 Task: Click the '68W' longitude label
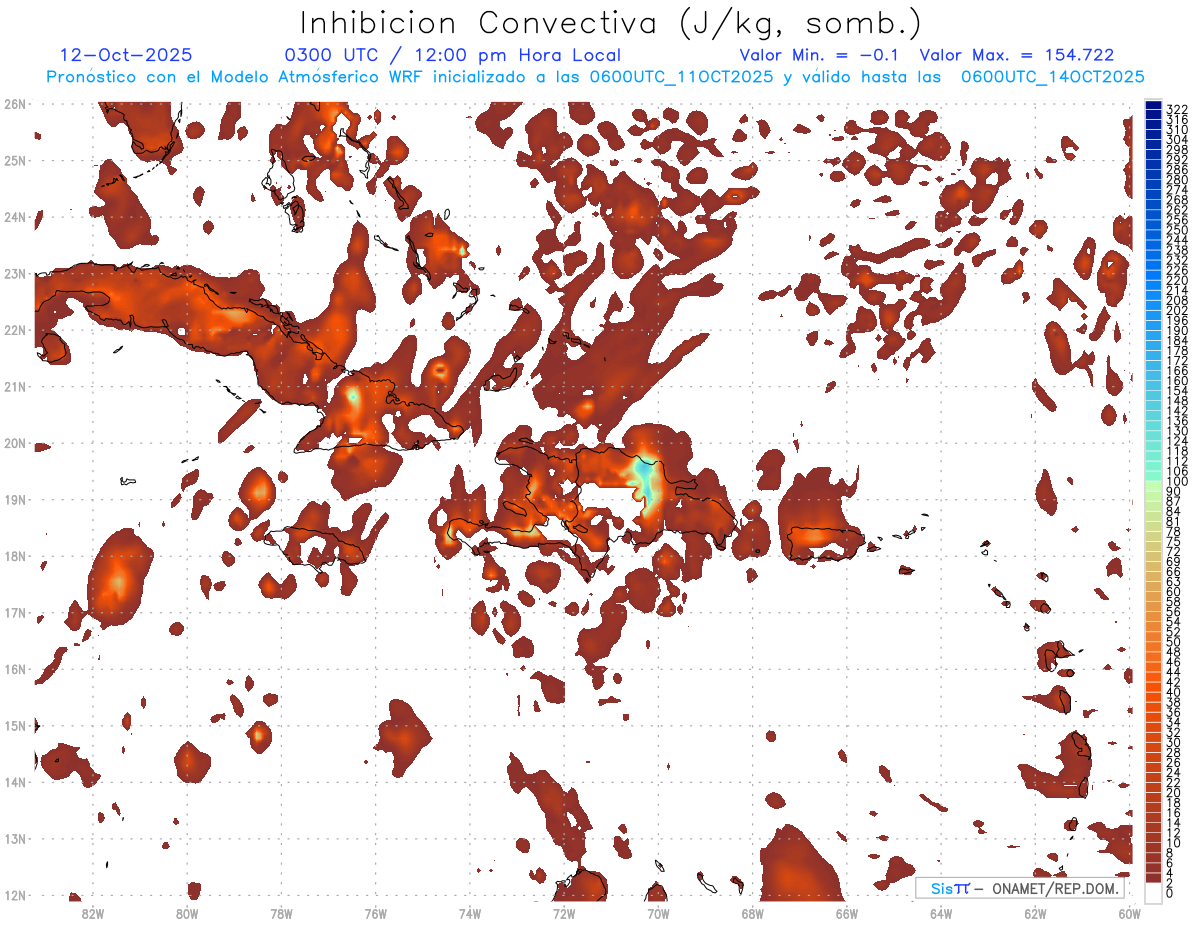tap(752, 913)
